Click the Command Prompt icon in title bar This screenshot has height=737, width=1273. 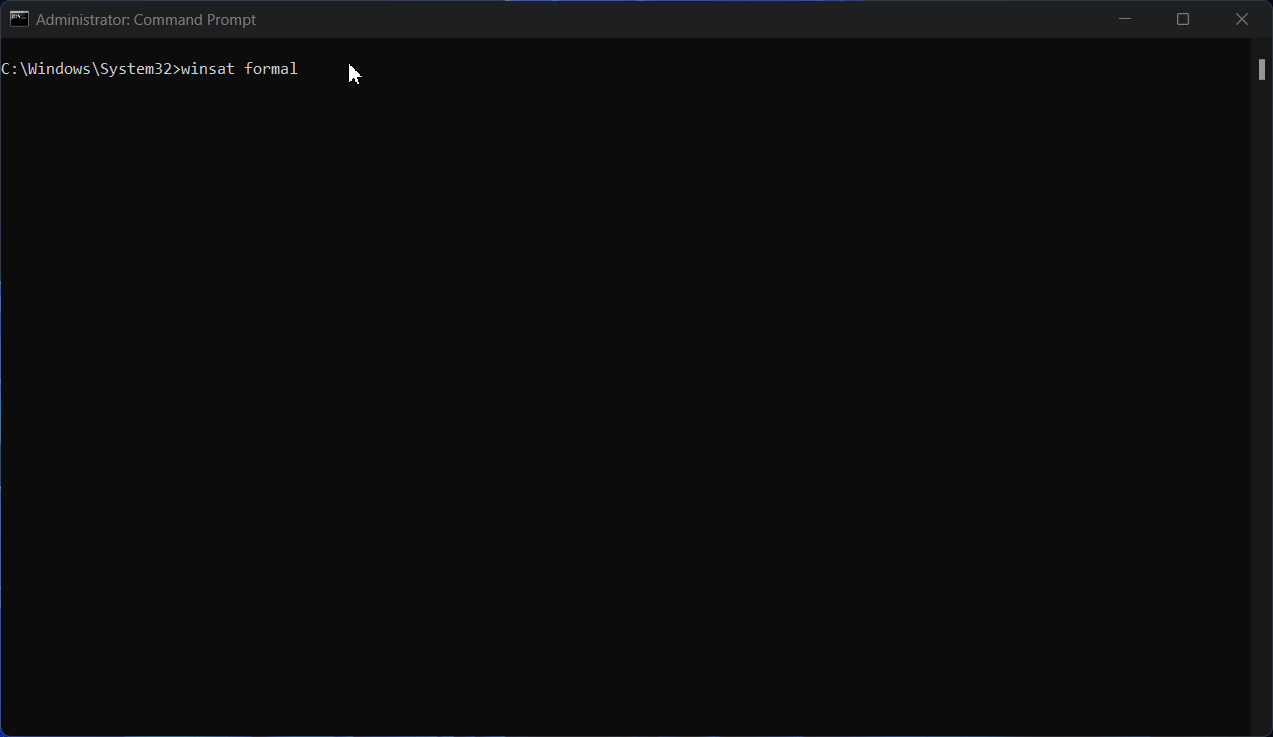coord(19,19)
